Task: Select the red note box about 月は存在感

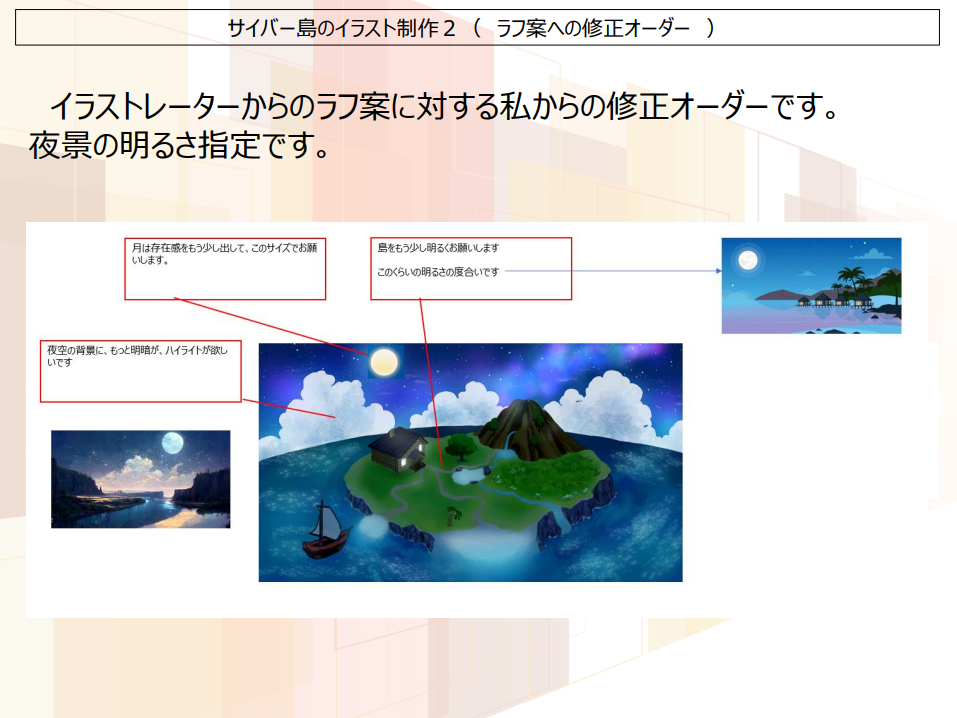Action: (225, 268)
